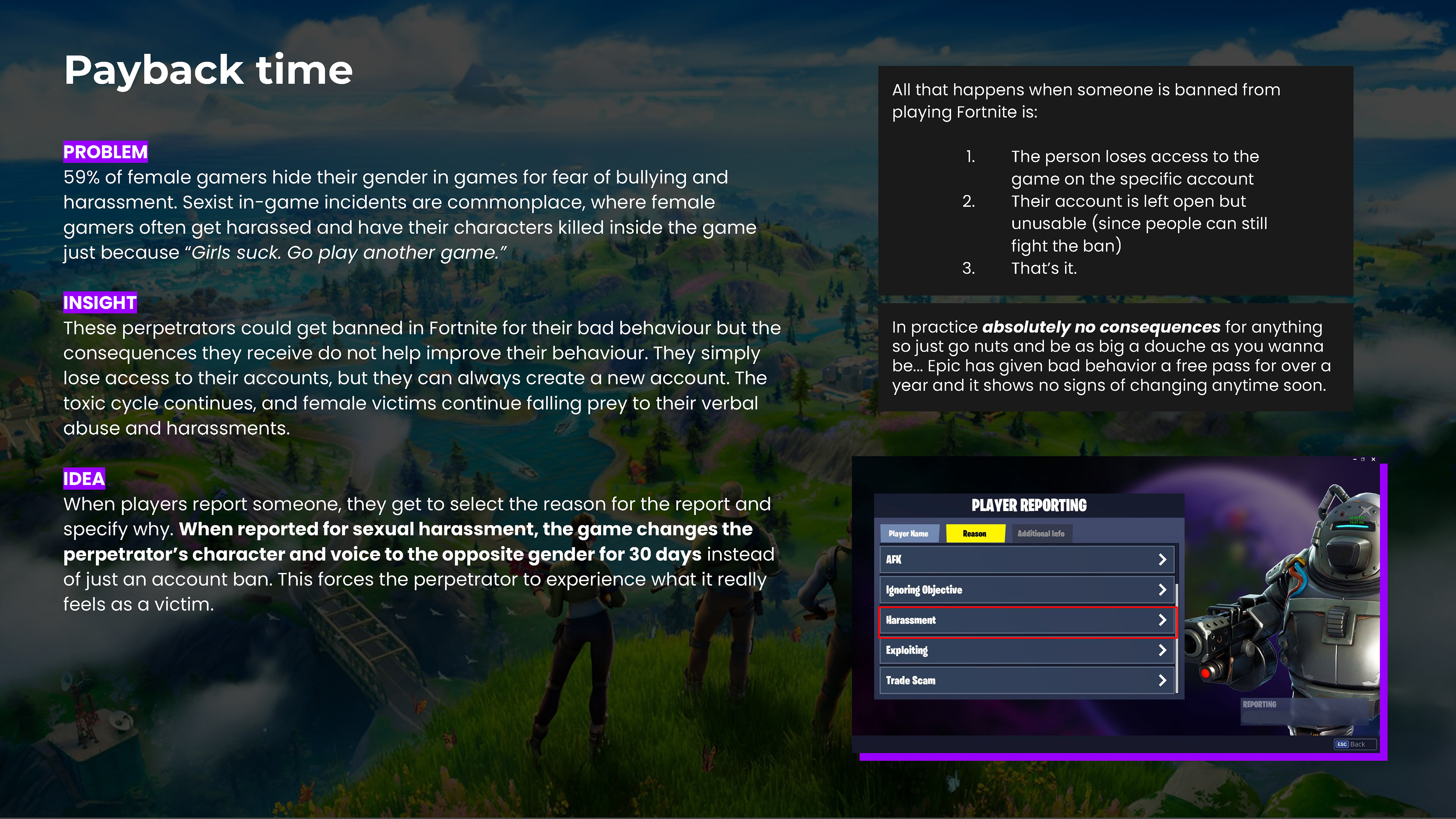The height and width of the screenshot is (819, 1456).
Task: Expand the Exploiting row chevron arrow
Action: click(1162, 650)
